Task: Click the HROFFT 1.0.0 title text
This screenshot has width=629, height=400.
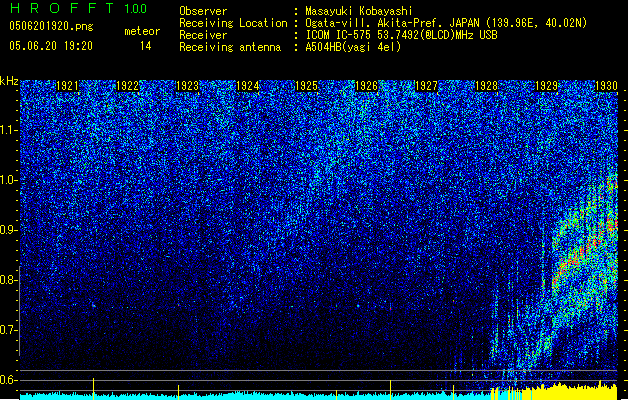Action: tap(79, 8)
